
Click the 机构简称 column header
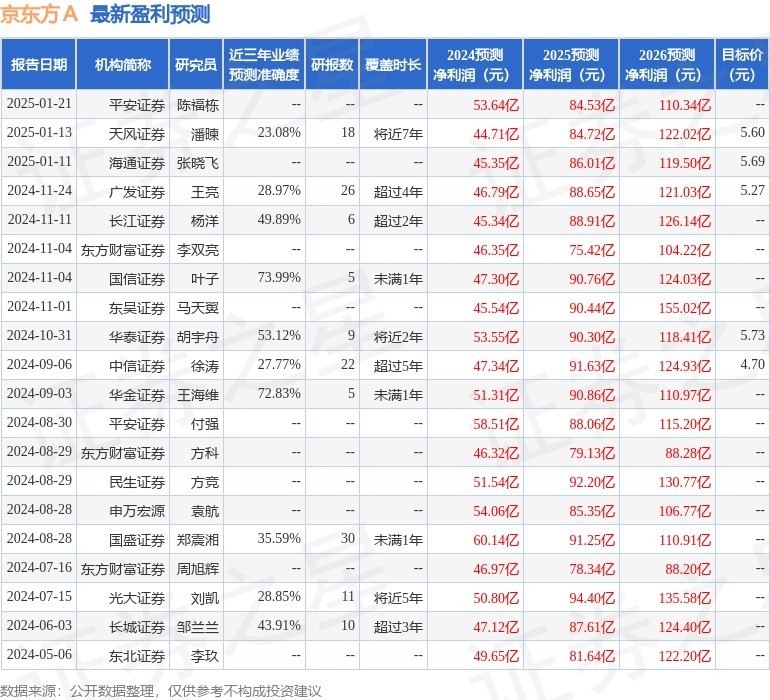coord(123,65)
